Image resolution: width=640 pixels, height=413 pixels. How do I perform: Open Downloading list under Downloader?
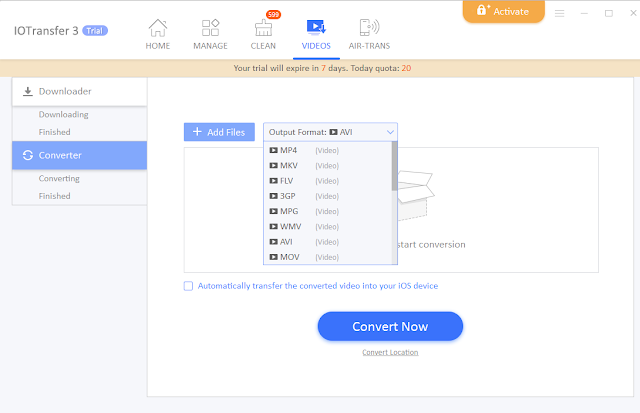click(63, 114)
